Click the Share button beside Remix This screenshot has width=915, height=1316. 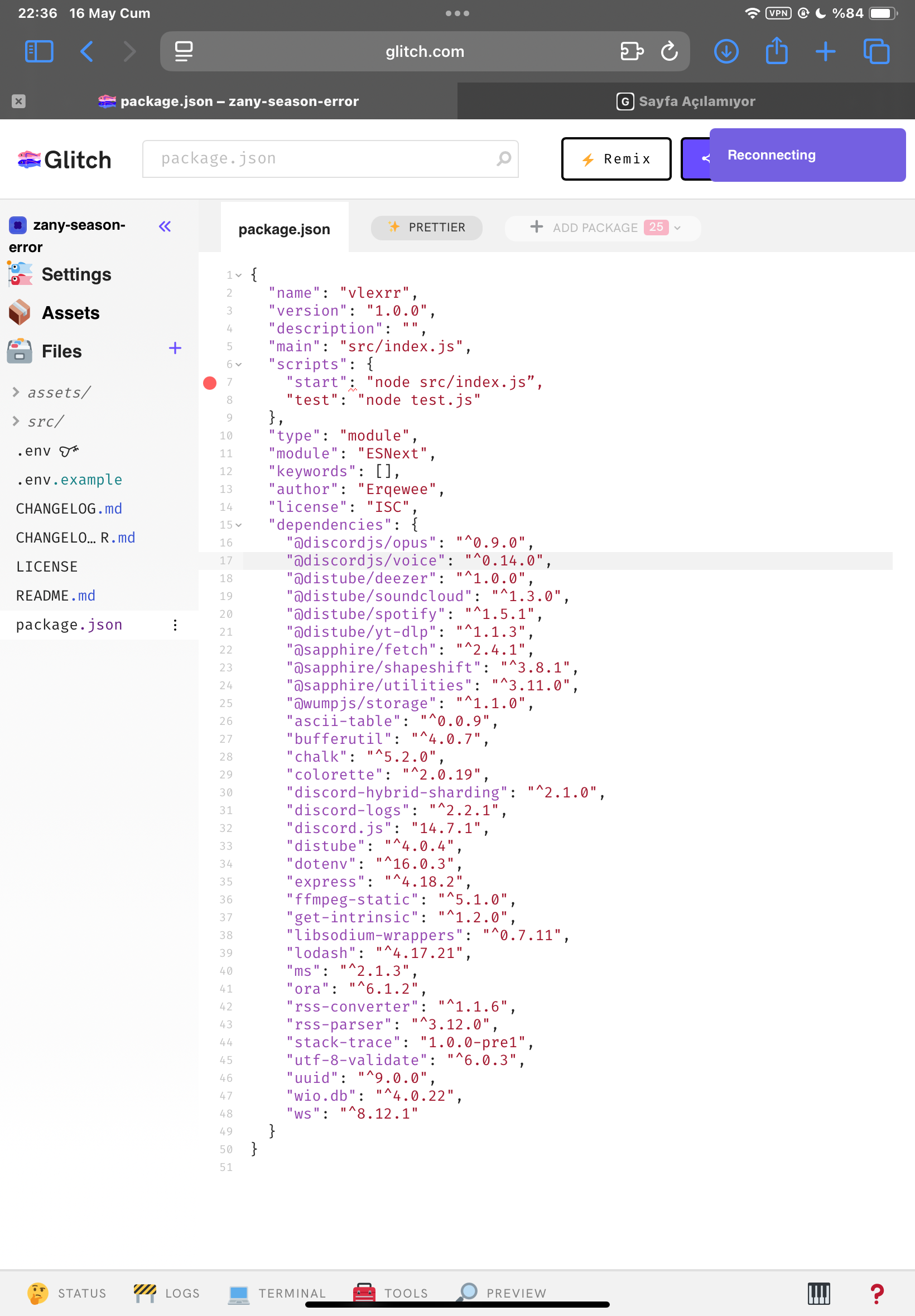pyautogui.click(x=695, y=159)
